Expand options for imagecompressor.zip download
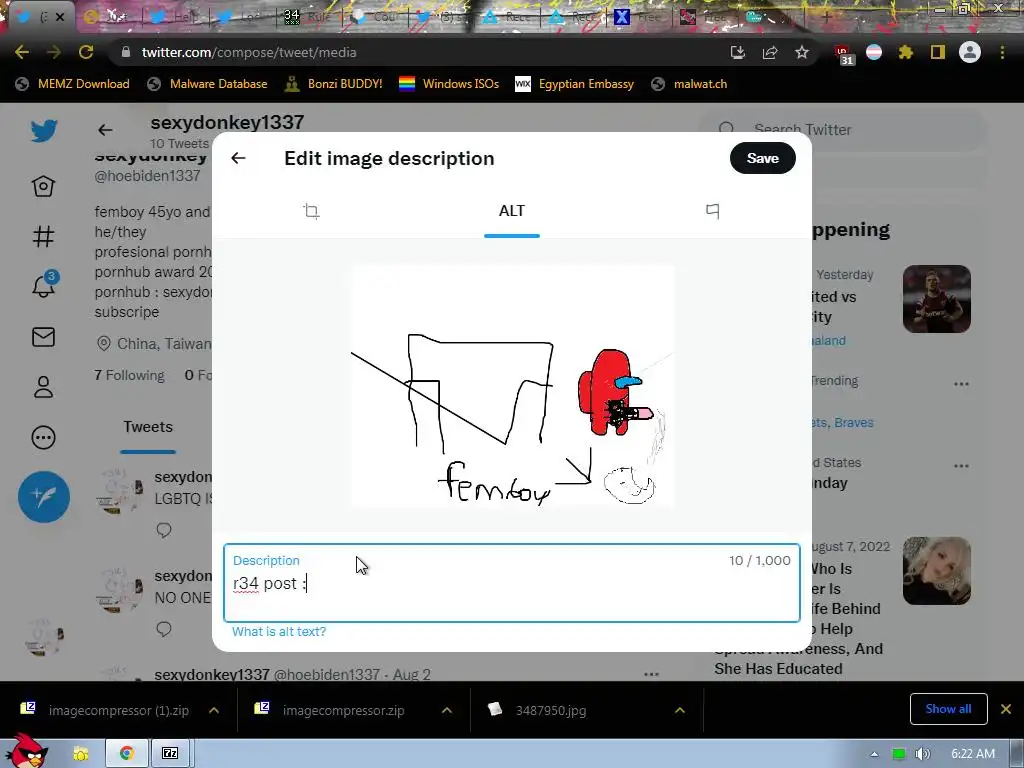The height and width of the screenshot is (768, 1024). point(447,710)
